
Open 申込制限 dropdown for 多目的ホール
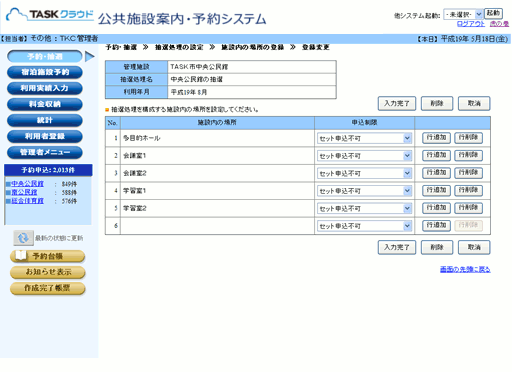tap(364, 138)
